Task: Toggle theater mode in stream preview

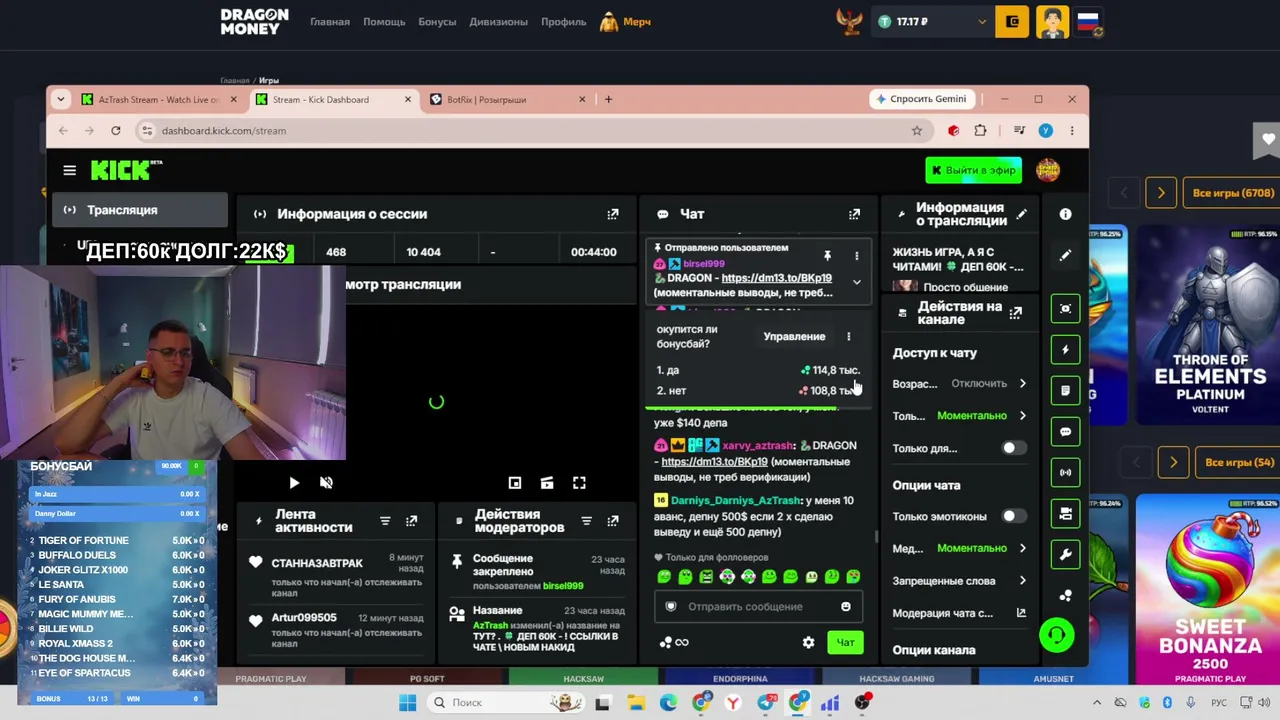Action: pyautogui.click(x=547, y=483)
